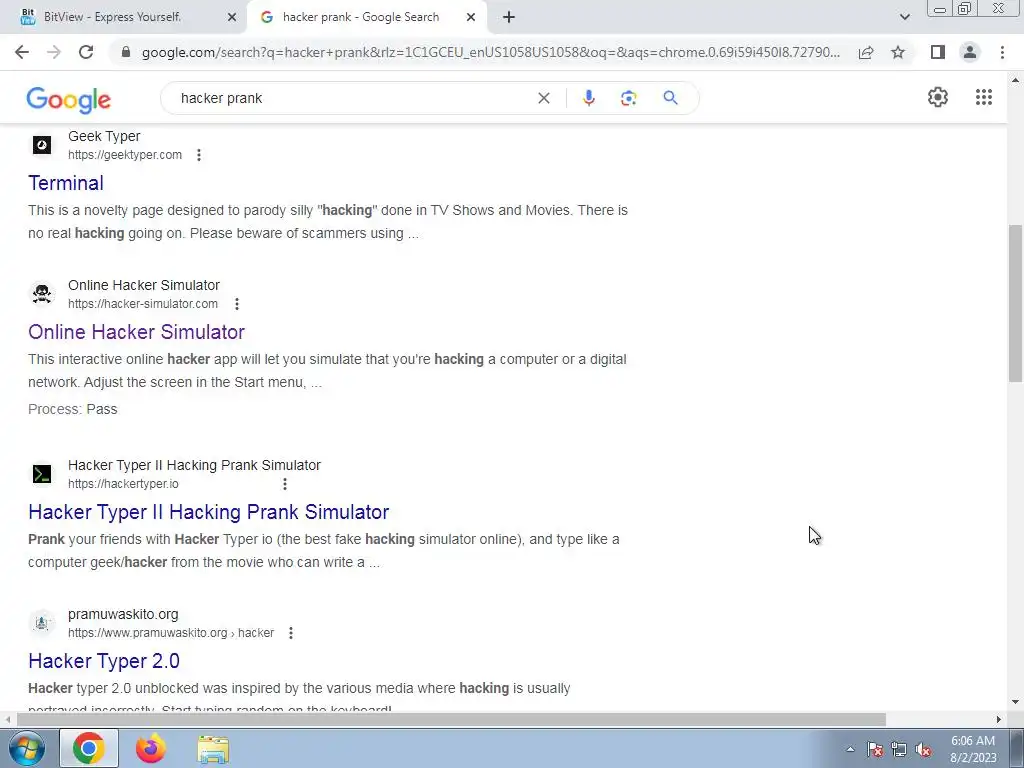
Task: Click the scroll down arrow of vertical scrollbar
Action: 1015,703
